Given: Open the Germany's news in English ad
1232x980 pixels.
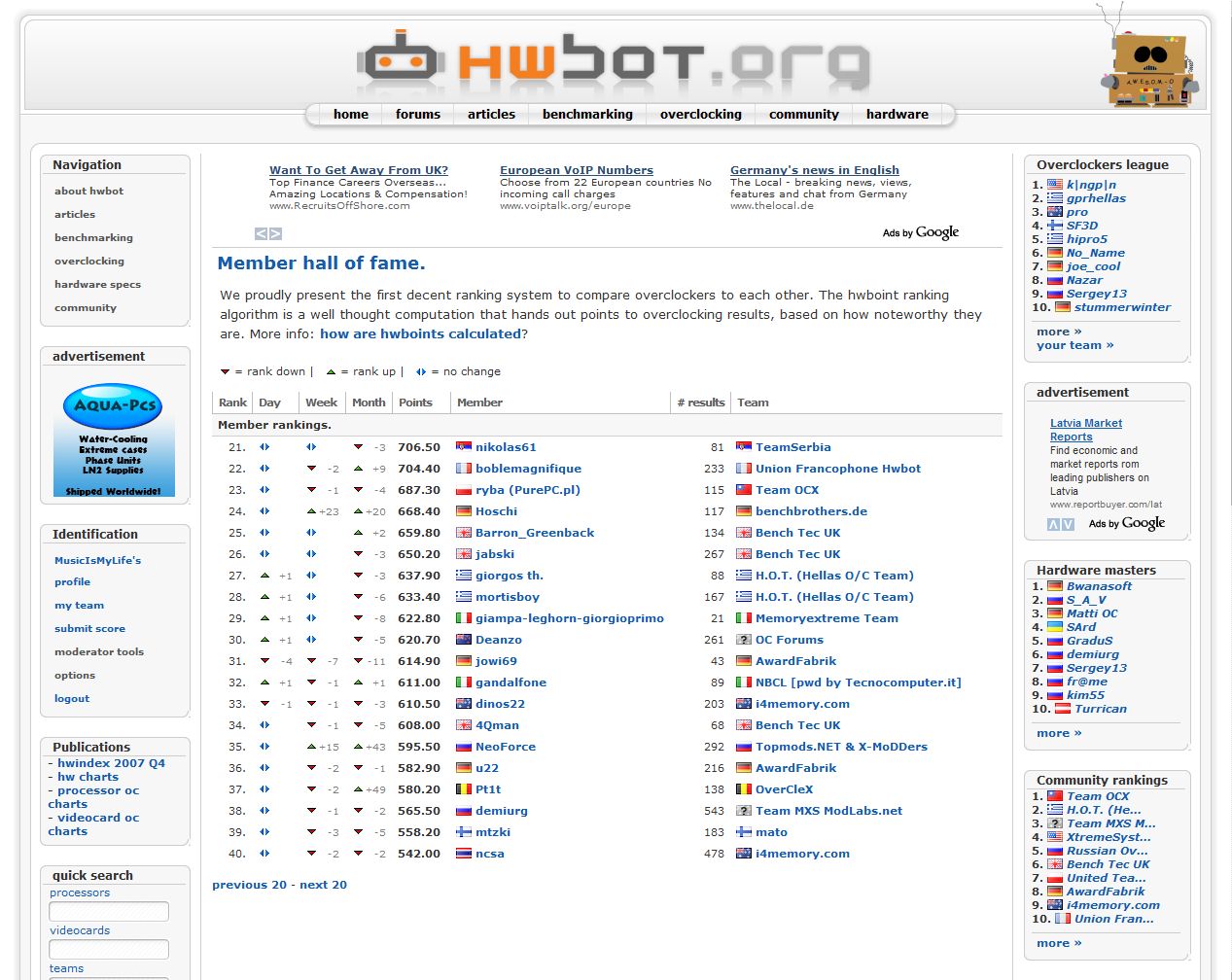Looking at the screenshot, I should pyautogui.click(x=815, y=170).
